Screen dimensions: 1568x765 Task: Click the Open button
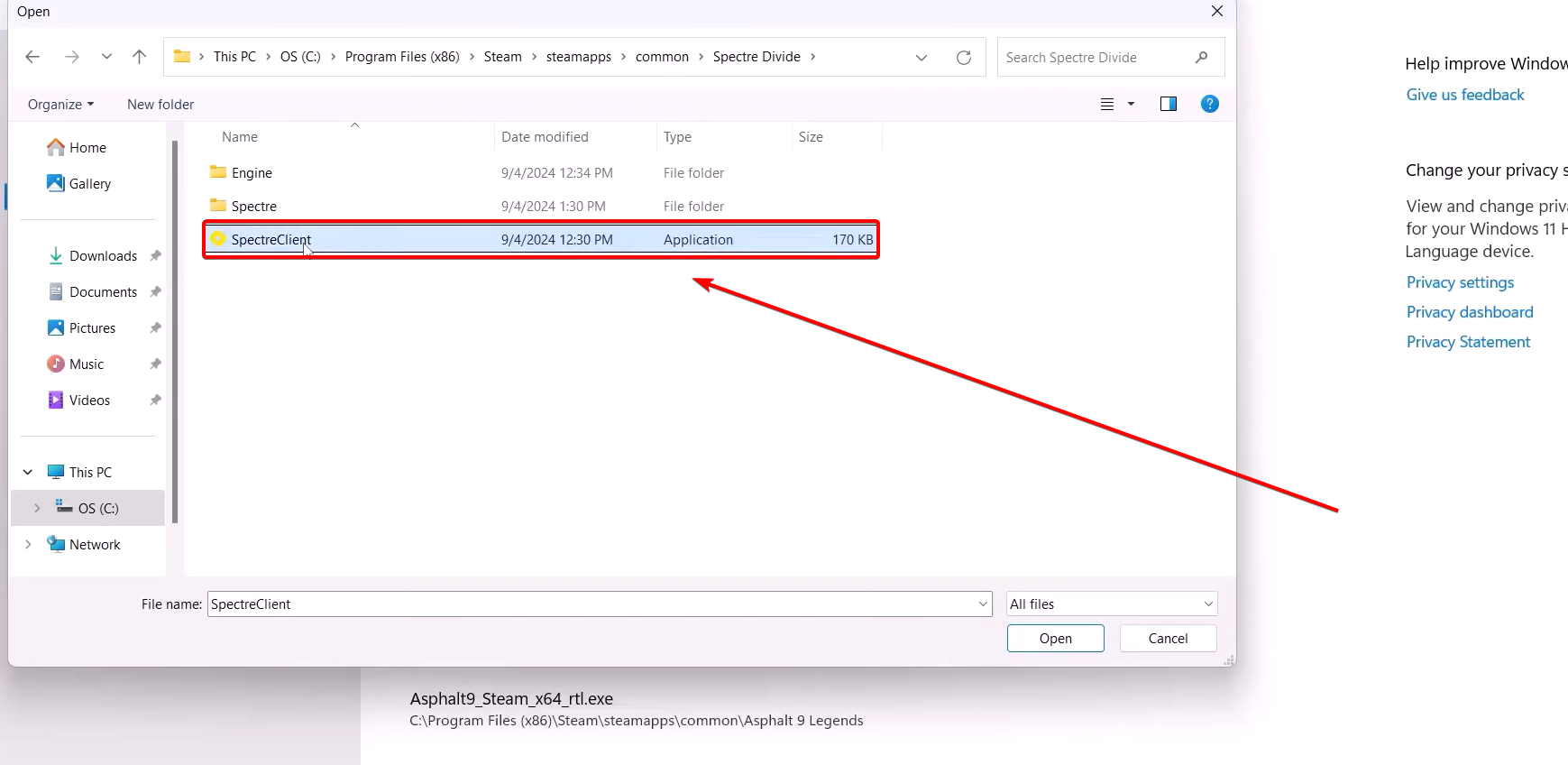(1056, 639)
